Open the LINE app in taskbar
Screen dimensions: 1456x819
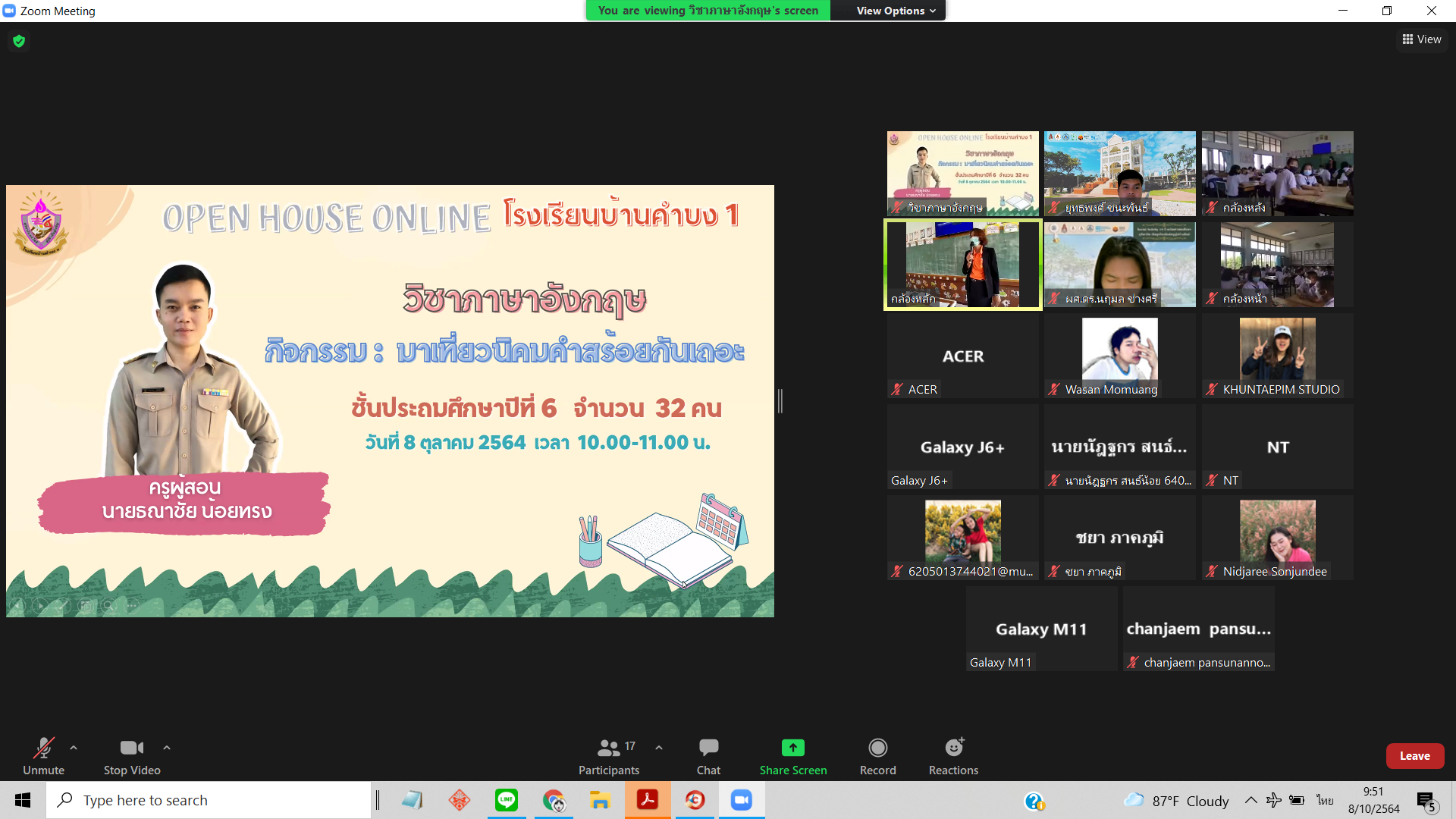(x=506, y=800)
